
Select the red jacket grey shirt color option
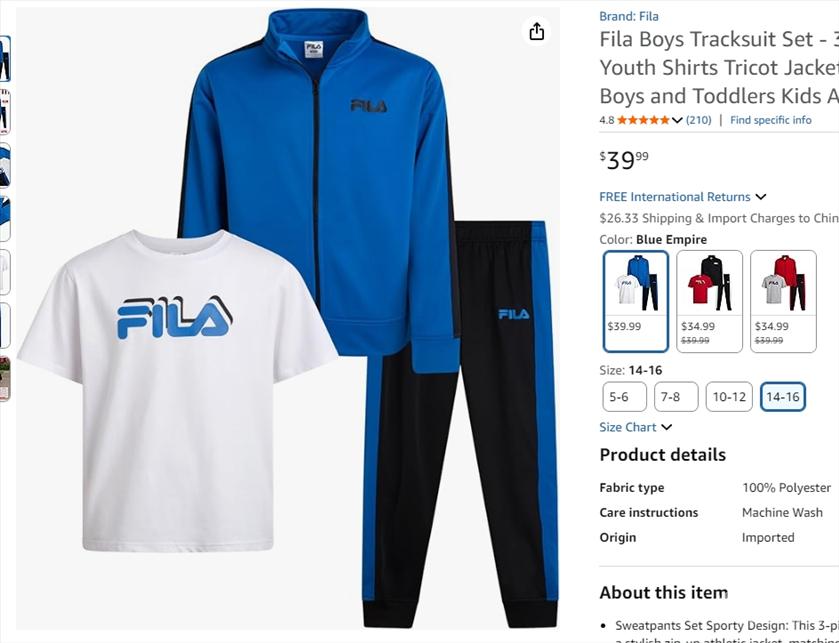(x=783, y=301)
